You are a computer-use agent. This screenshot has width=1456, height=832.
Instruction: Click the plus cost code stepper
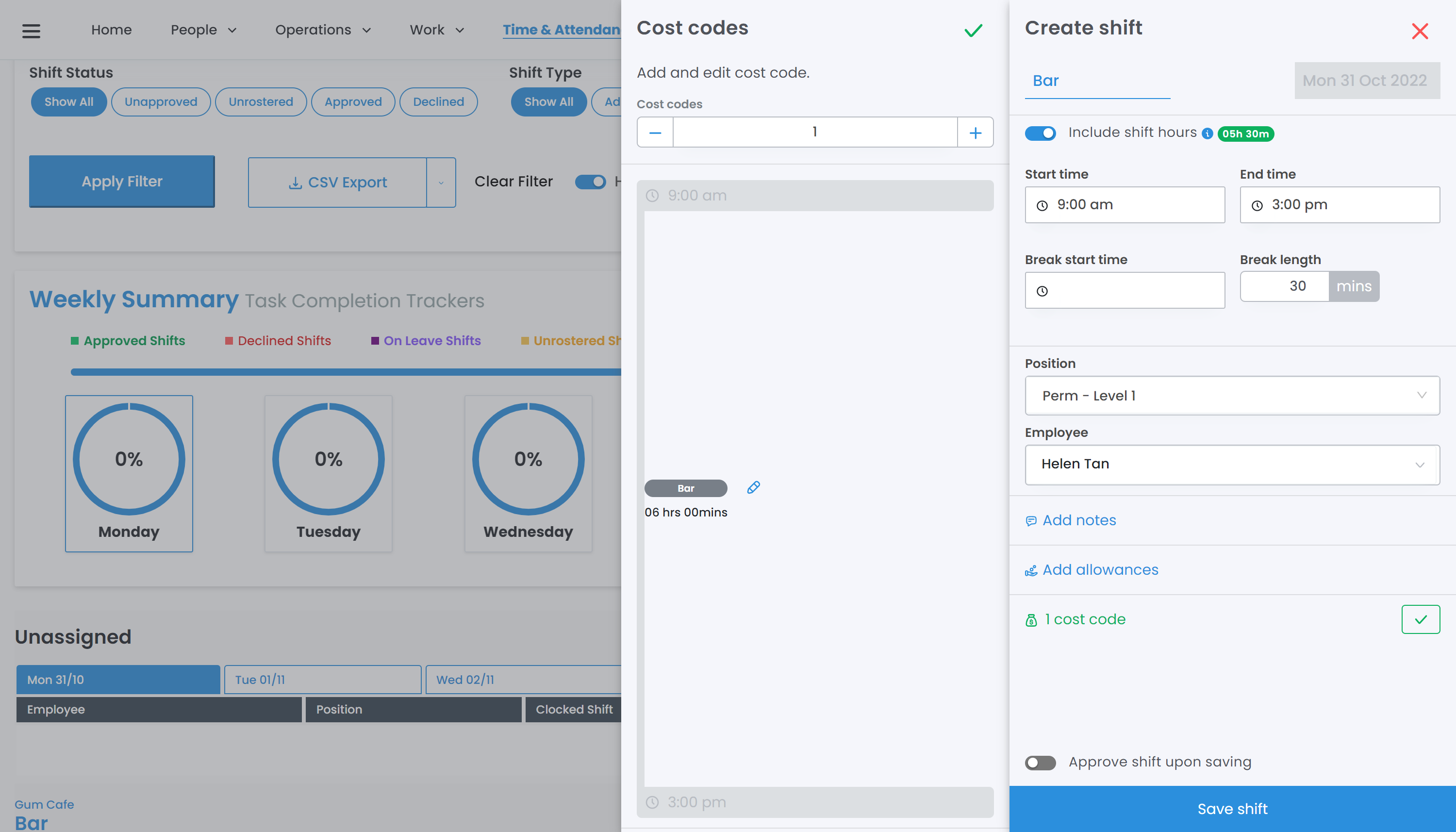[975, 133]
